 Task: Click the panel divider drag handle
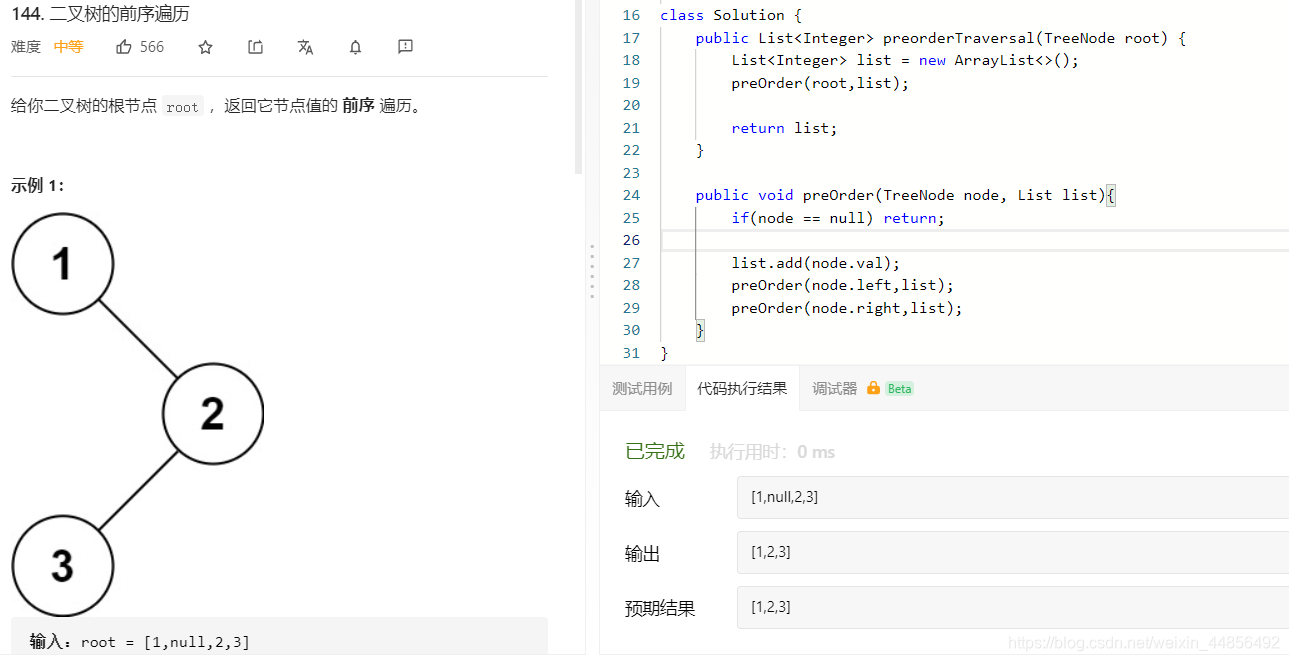pyautogui.click(x=592, y=272)
